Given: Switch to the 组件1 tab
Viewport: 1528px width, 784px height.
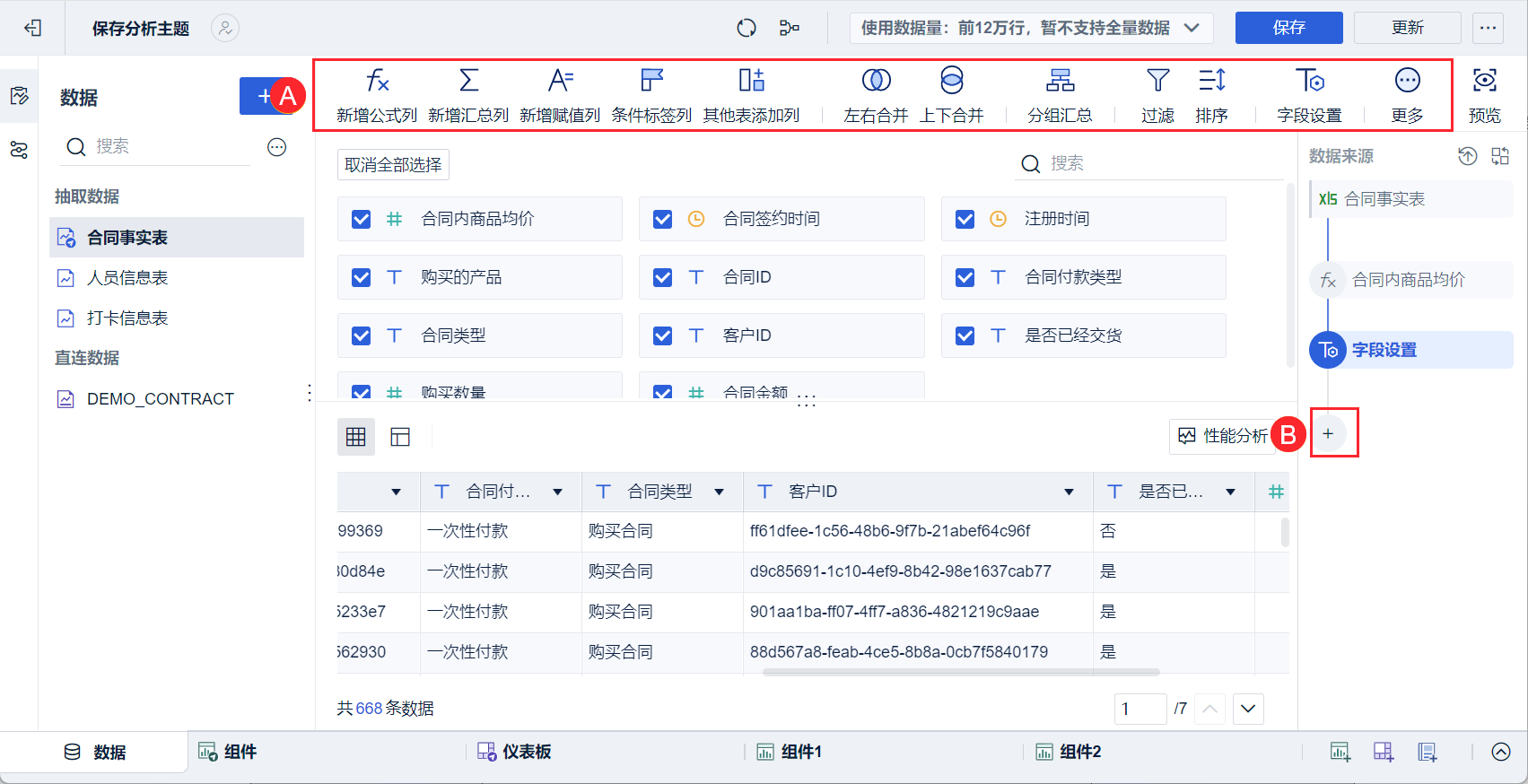Looking at the screenshot, I should (x=789, y=752).
